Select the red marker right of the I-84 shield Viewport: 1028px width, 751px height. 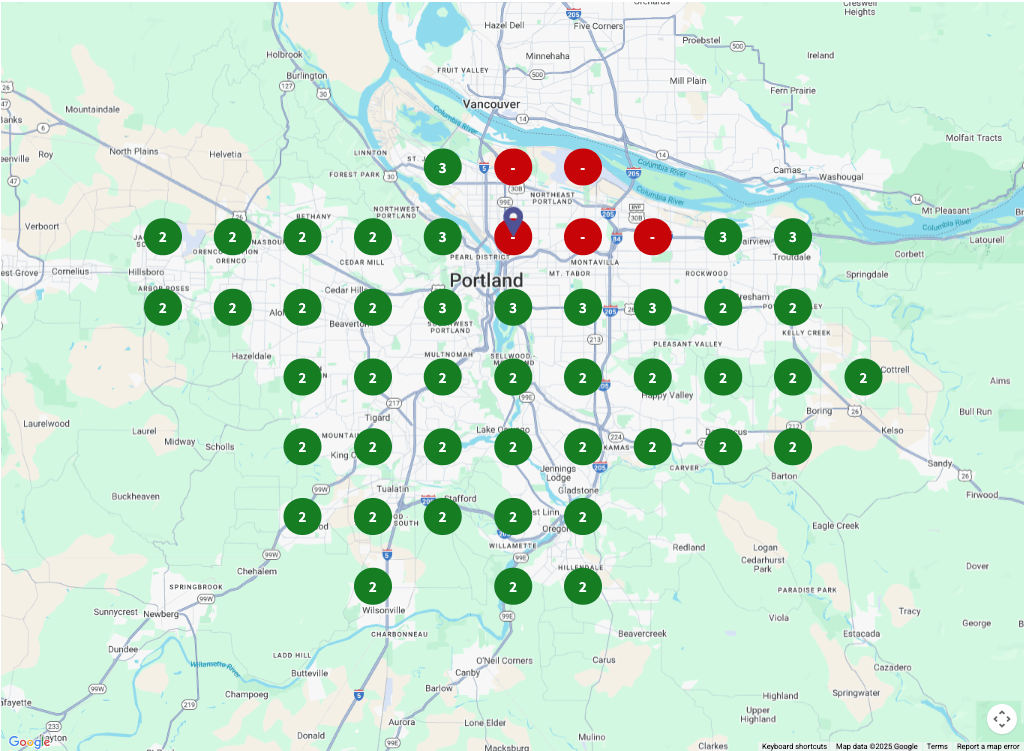pyautogui.click(x=652, y=237)
